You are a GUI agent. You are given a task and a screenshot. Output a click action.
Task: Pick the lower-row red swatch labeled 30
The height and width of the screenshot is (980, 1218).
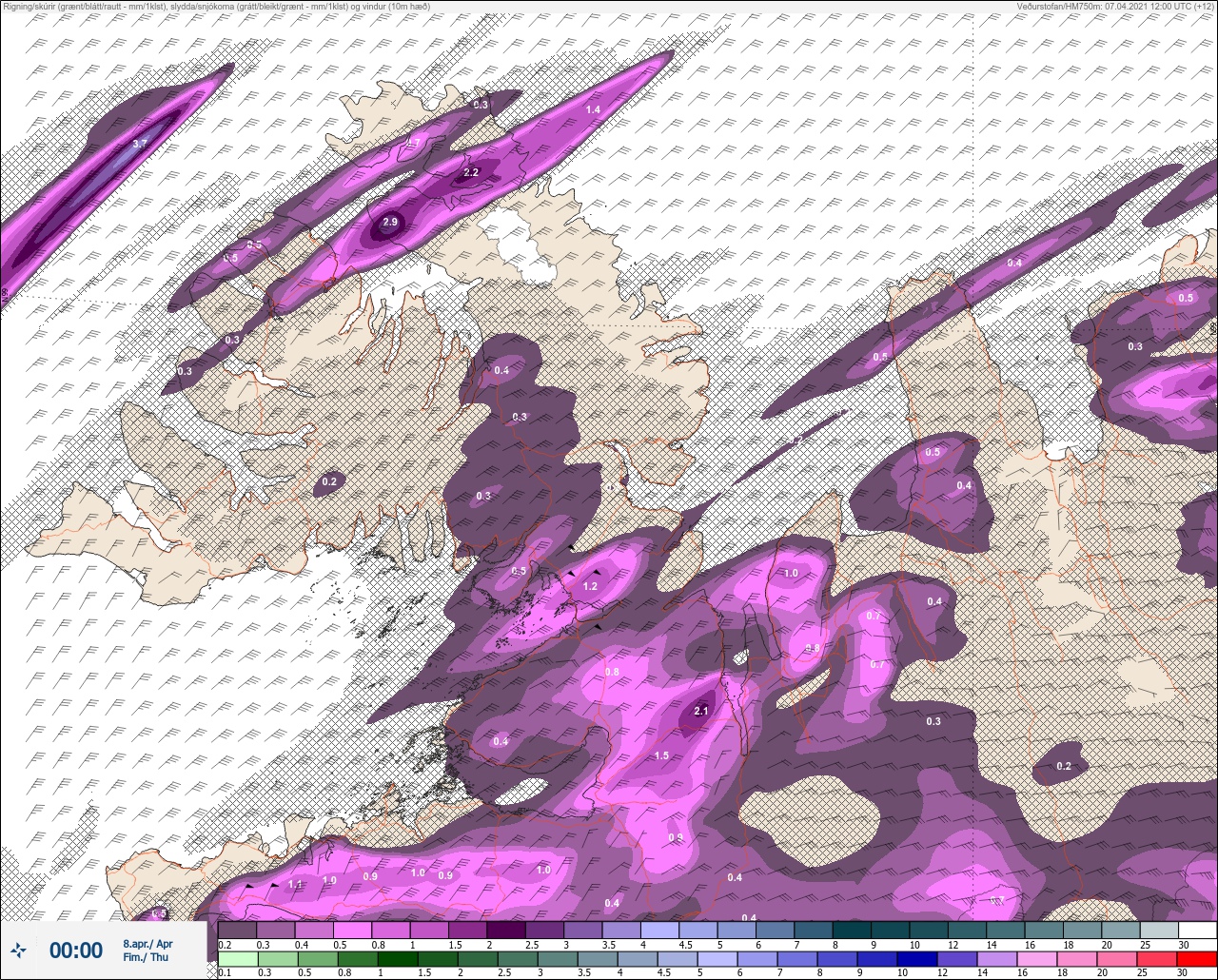pos(1197,959)
